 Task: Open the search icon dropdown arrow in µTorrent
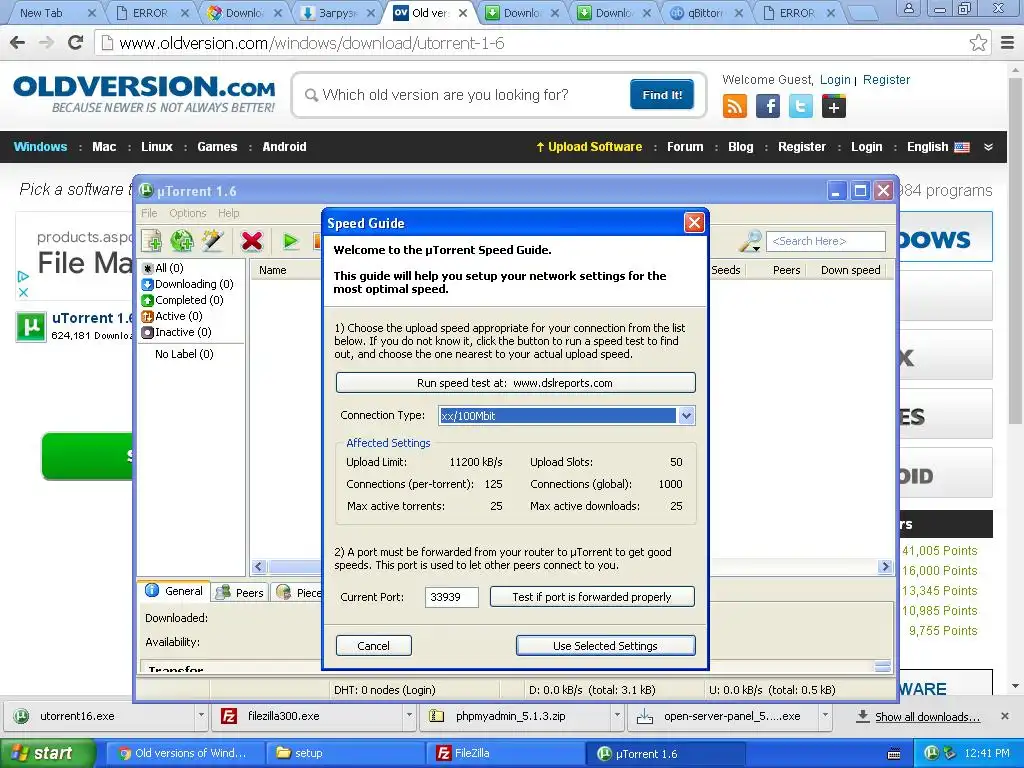tap(756, 249)
